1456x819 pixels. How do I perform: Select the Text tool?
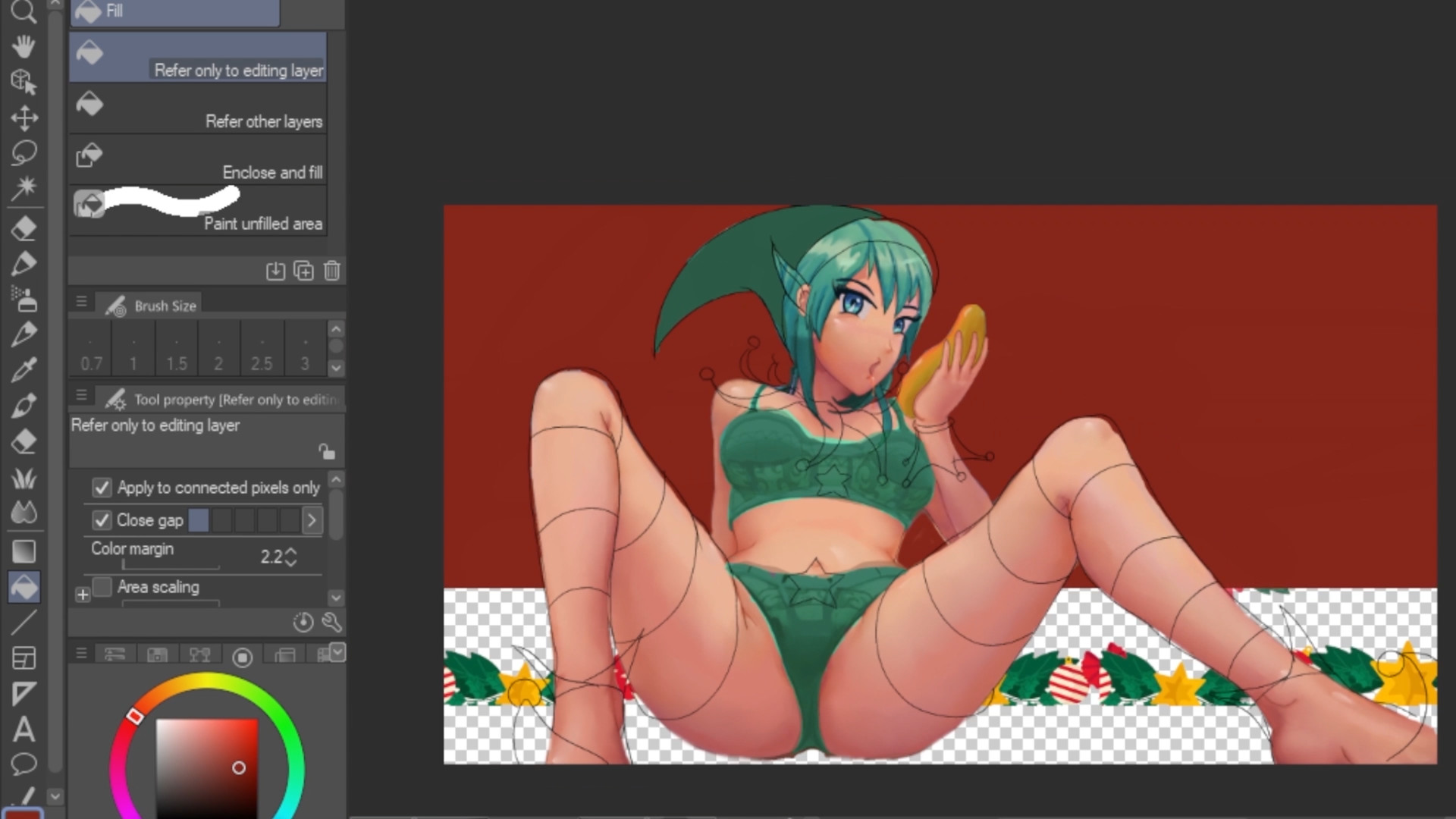24,730
